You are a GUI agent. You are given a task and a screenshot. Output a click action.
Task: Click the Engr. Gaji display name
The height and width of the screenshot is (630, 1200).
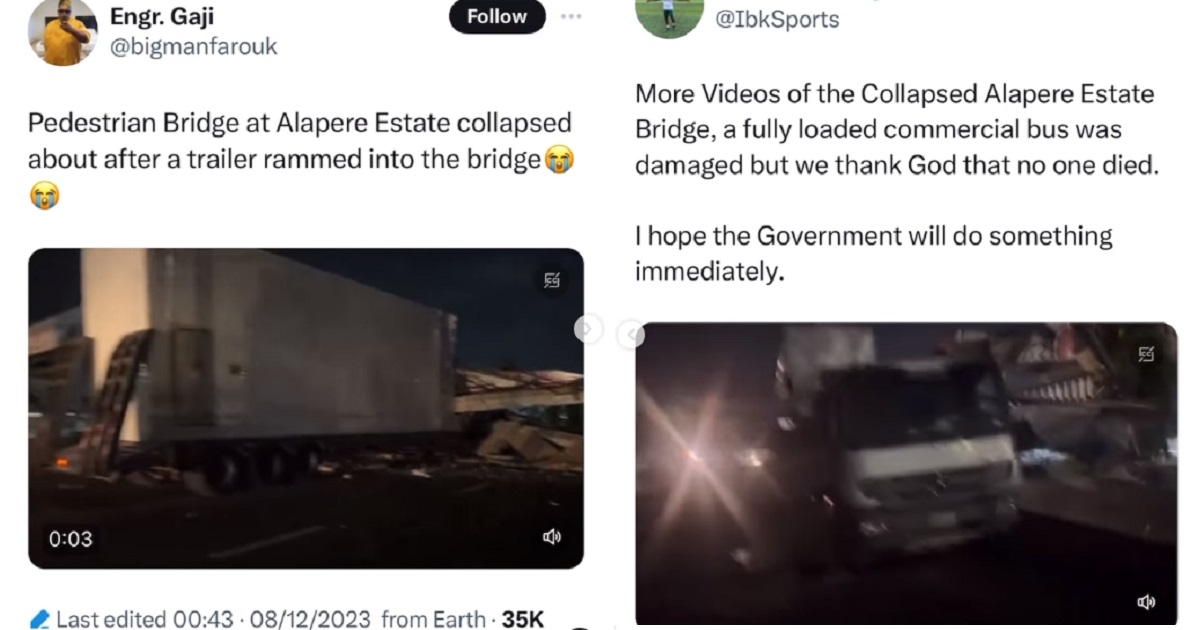coord(163,17)
